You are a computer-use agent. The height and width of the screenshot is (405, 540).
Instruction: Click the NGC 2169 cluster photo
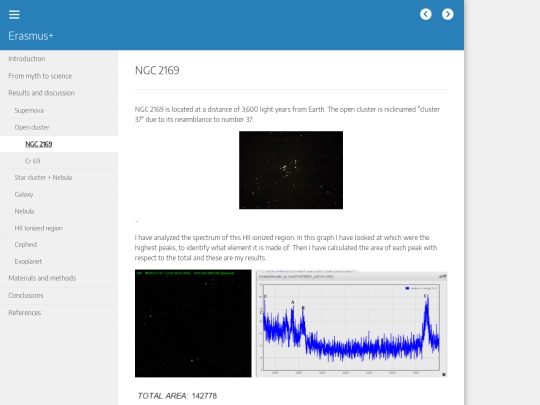291,170
